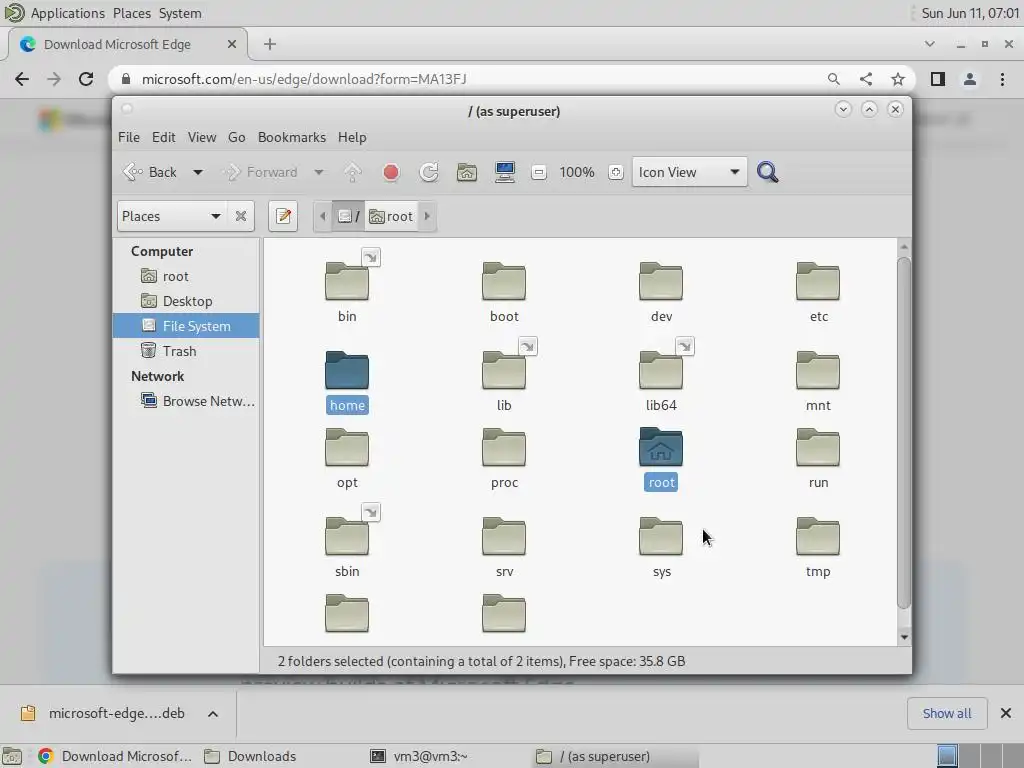Click the / filesystem path button
1024x768 pixels.
click(x=349, y=216)
